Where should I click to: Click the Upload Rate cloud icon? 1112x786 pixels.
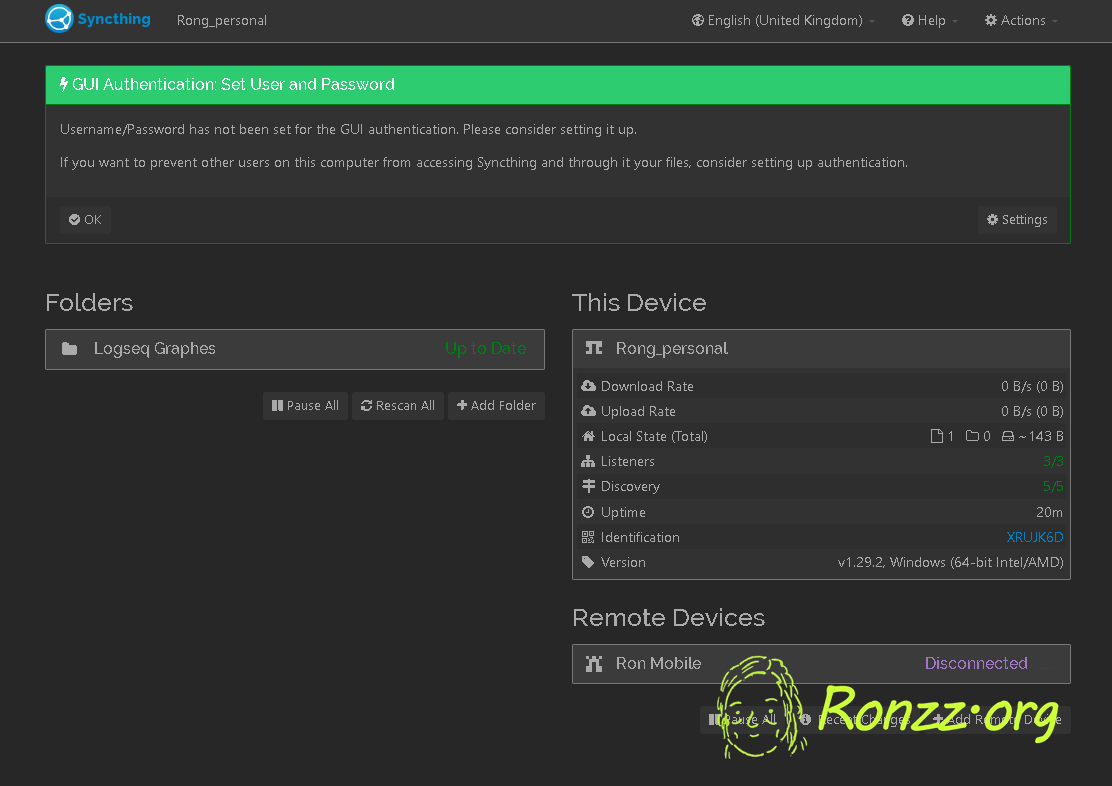[589, 411]
